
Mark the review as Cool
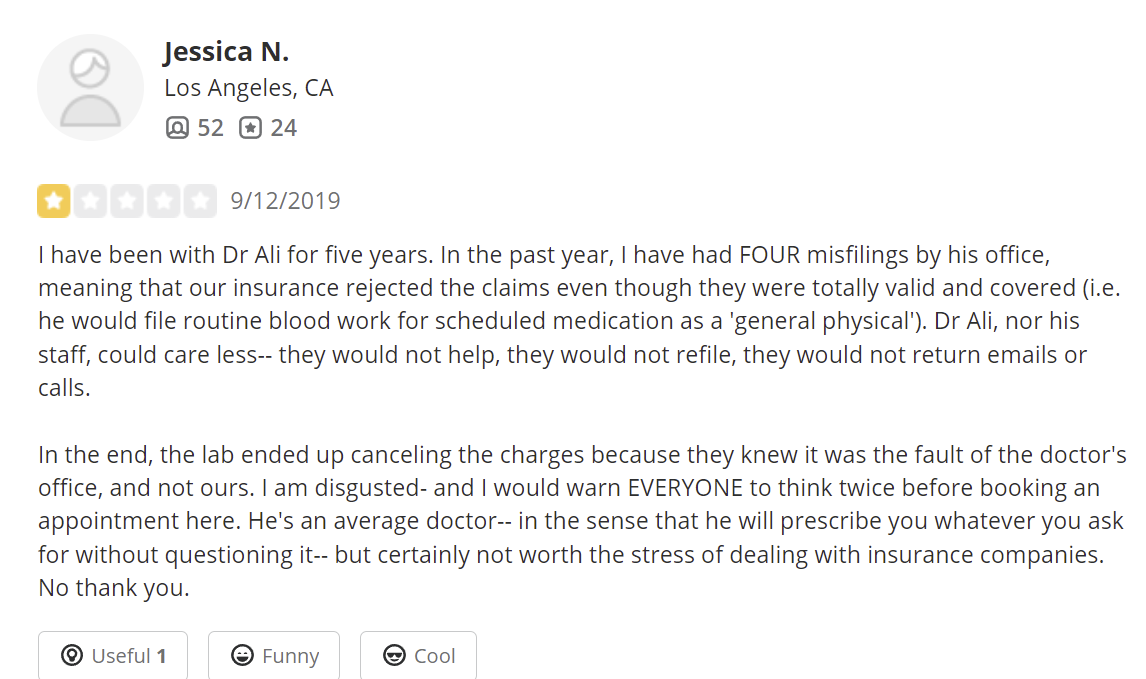coord(418,656)
